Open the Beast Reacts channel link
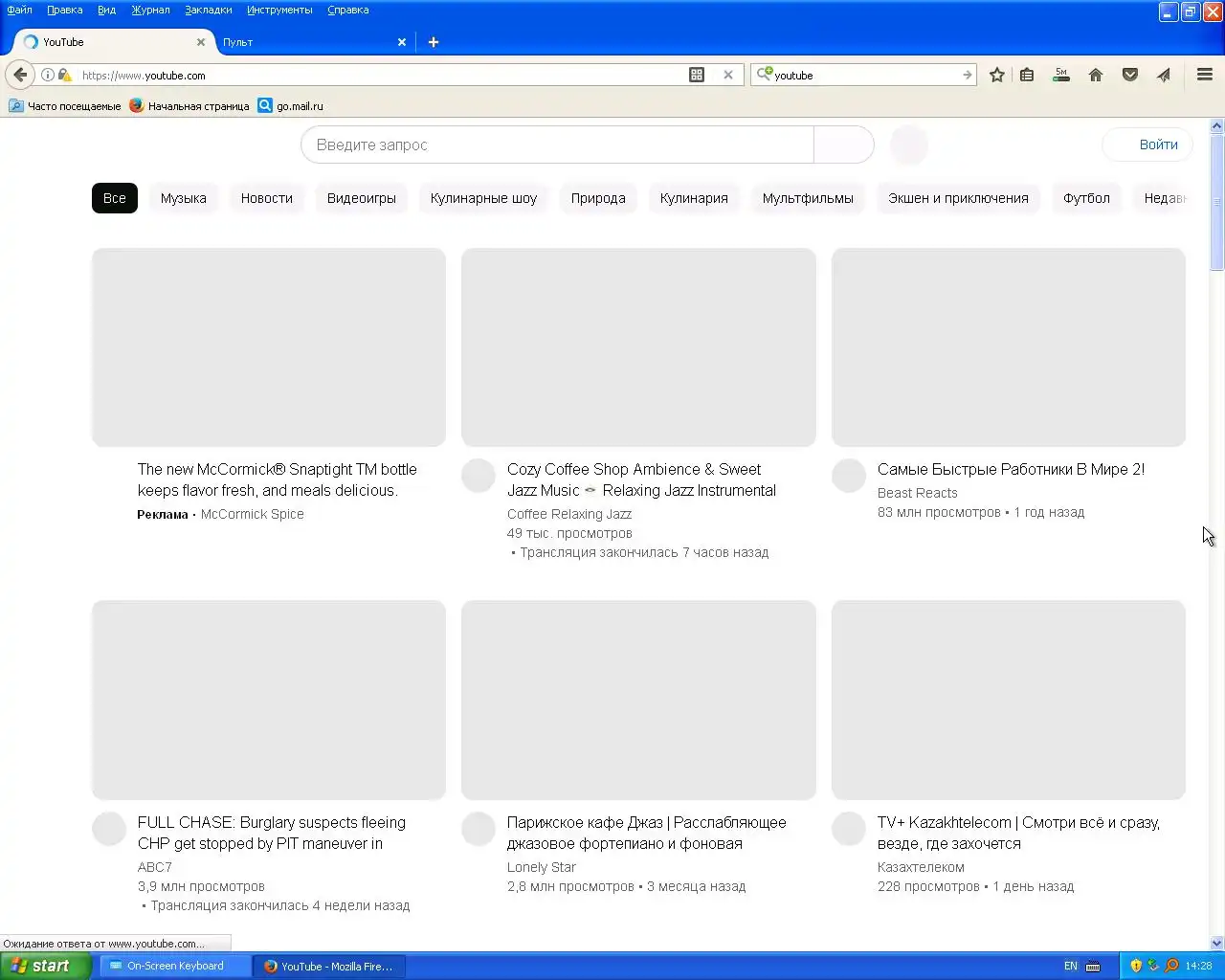The height and width of the screenshot is (980, 1225). click(x=917, y=493)
